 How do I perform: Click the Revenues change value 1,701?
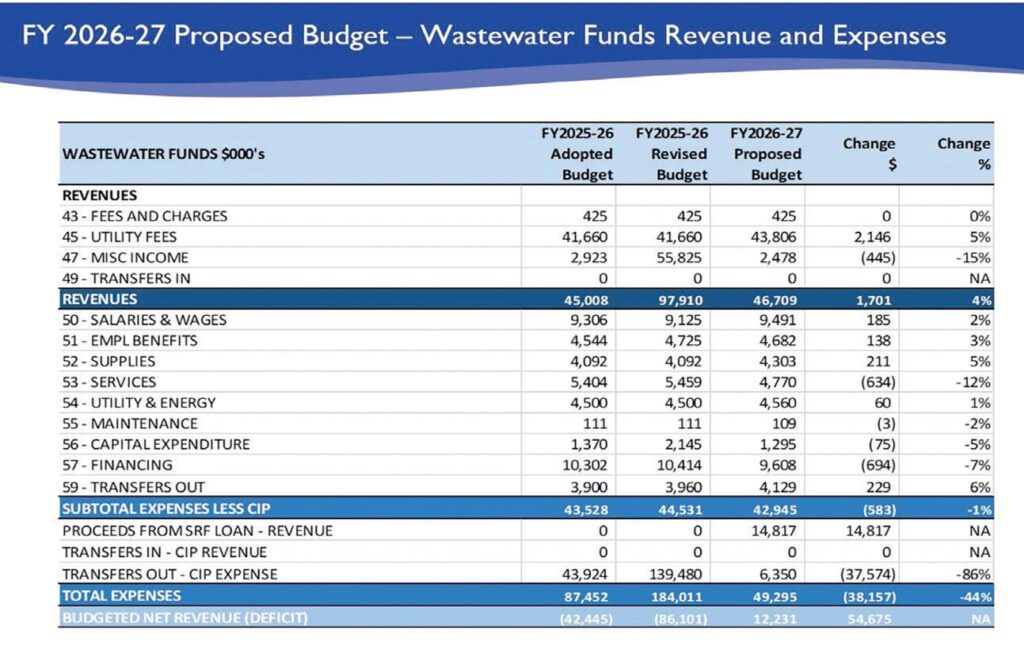pyautogui.click(x=873, y=300)
